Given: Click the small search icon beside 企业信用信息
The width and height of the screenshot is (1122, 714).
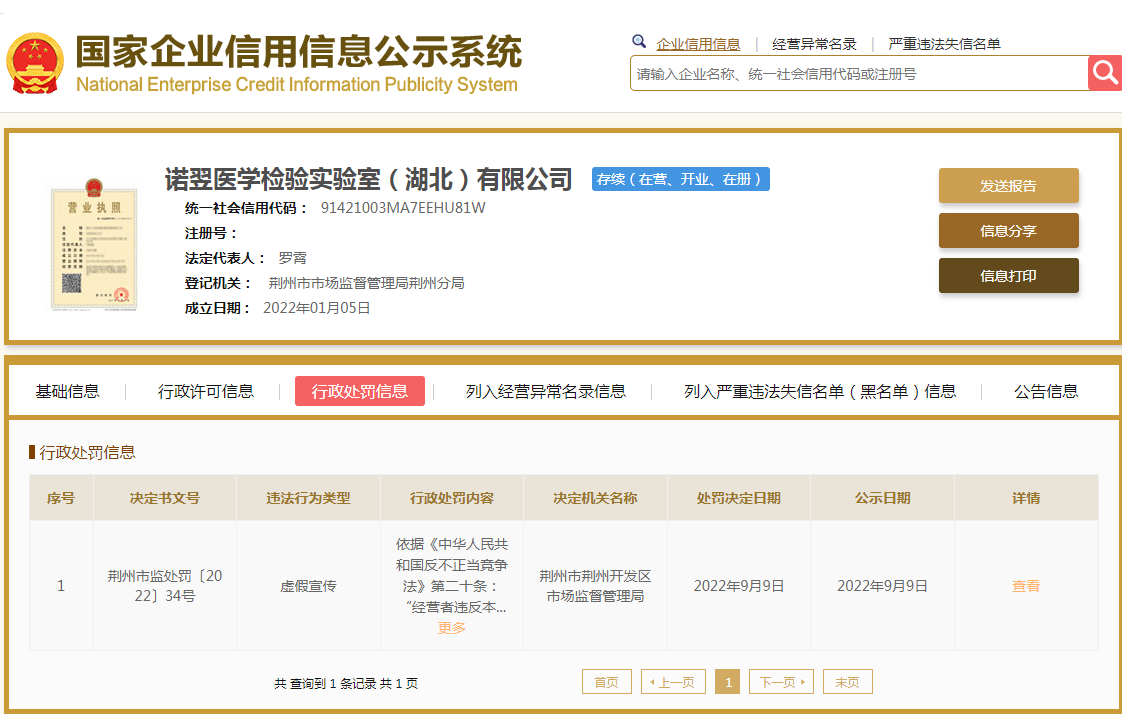Looking at the screenshot, I should [639, 42].
